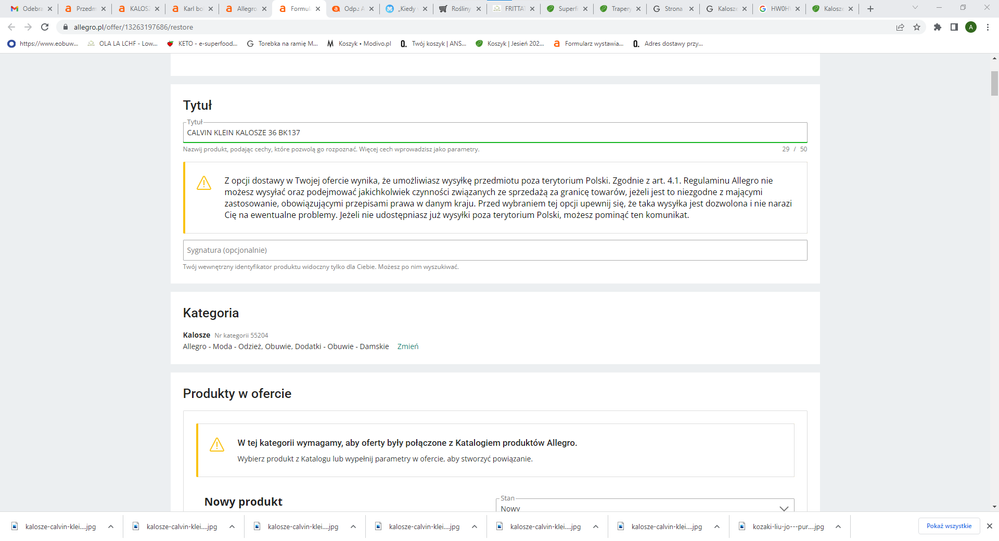The width and height of the screenshot is (999, 541).
Task: Close the downloads bar
Action: click(x=989, y=526)
